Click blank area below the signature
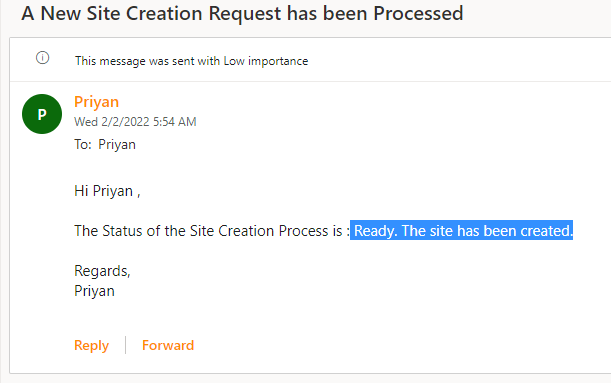 312,318
